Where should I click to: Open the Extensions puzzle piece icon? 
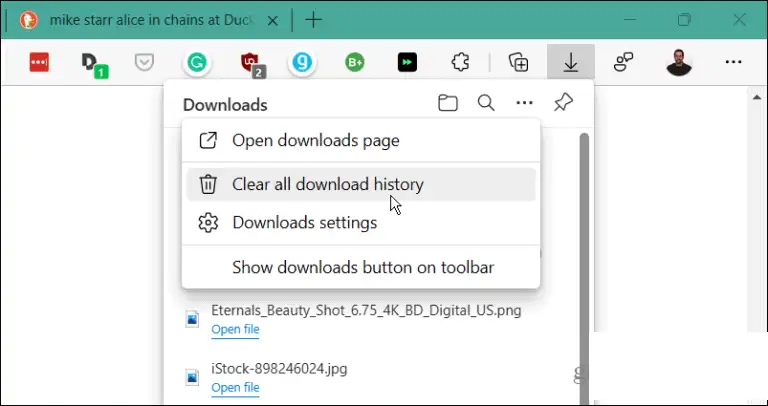coord(460,62)
